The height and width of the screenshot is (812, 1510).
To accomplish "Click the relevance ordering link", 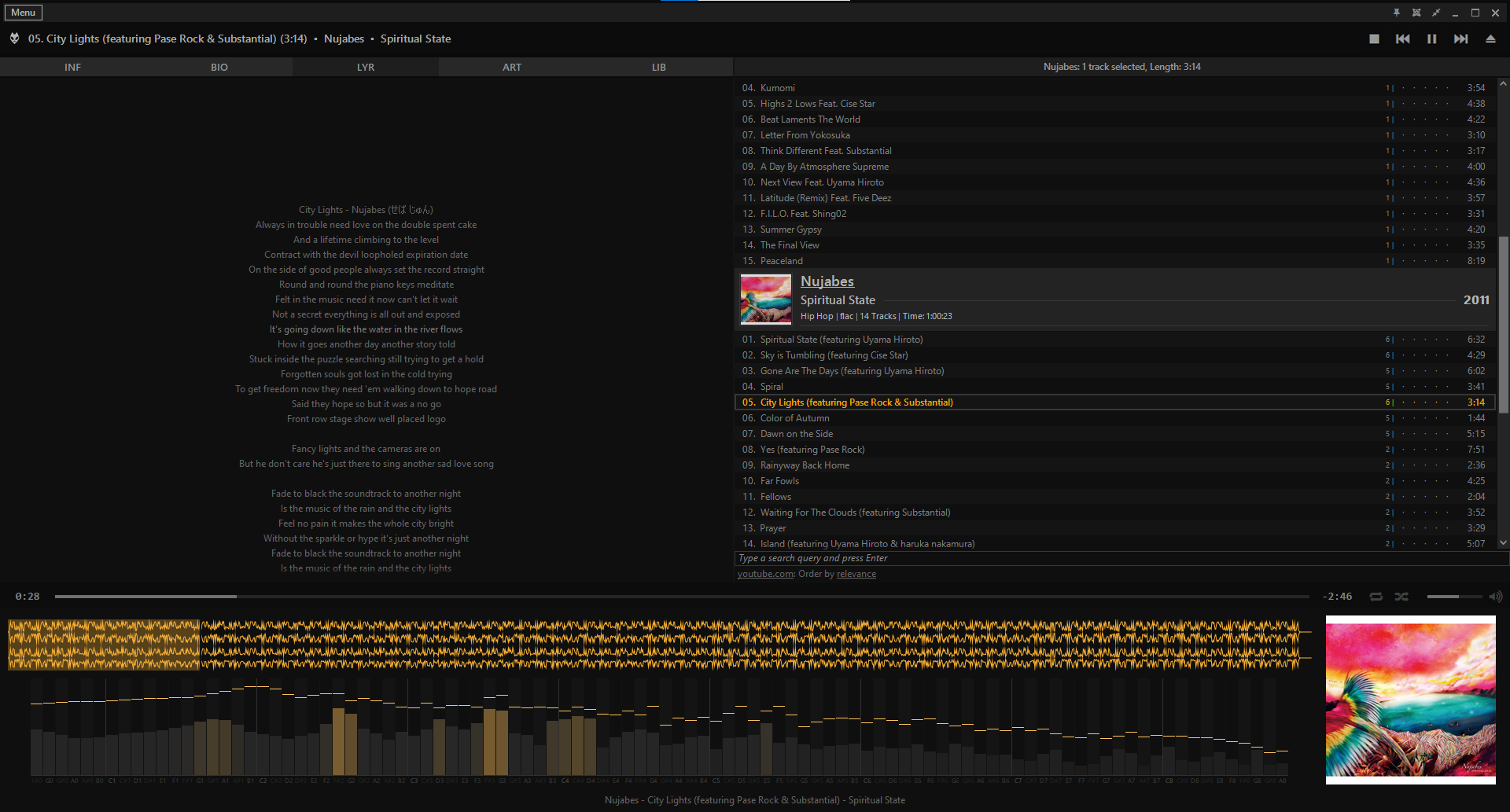I will coord(856,574).
